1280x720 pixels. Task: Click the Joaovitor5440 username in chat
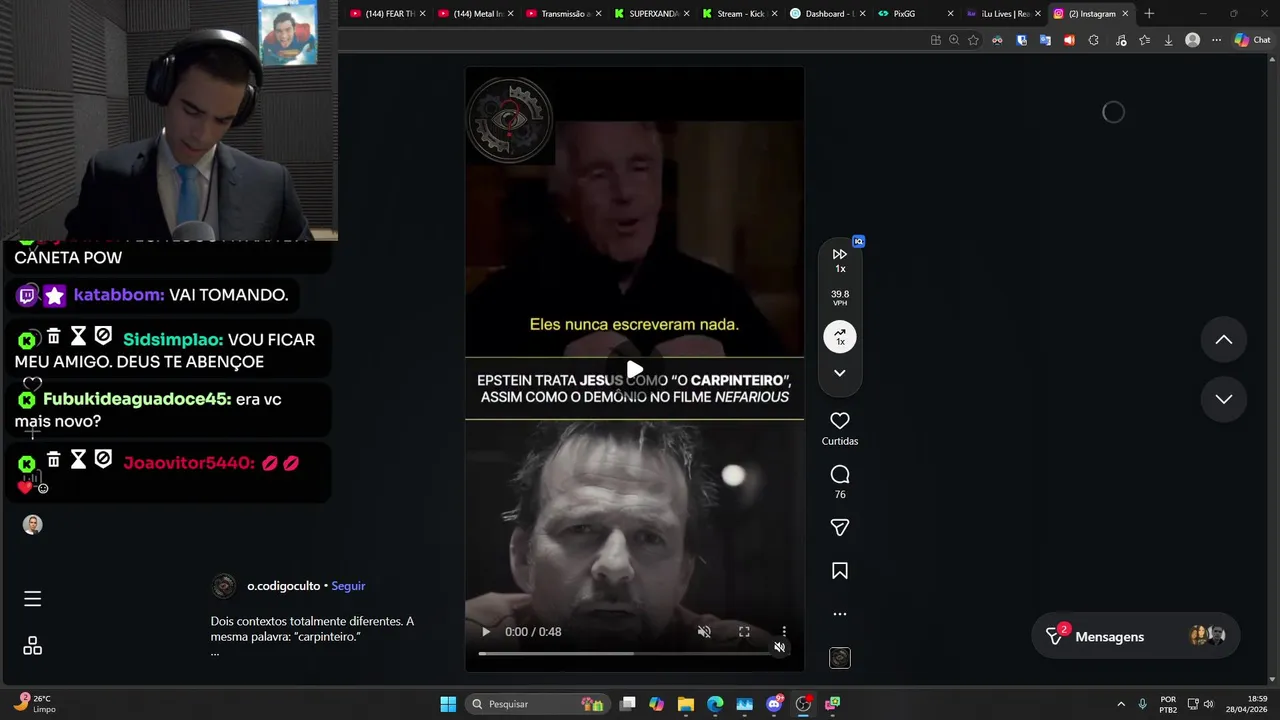coord(189,463)
